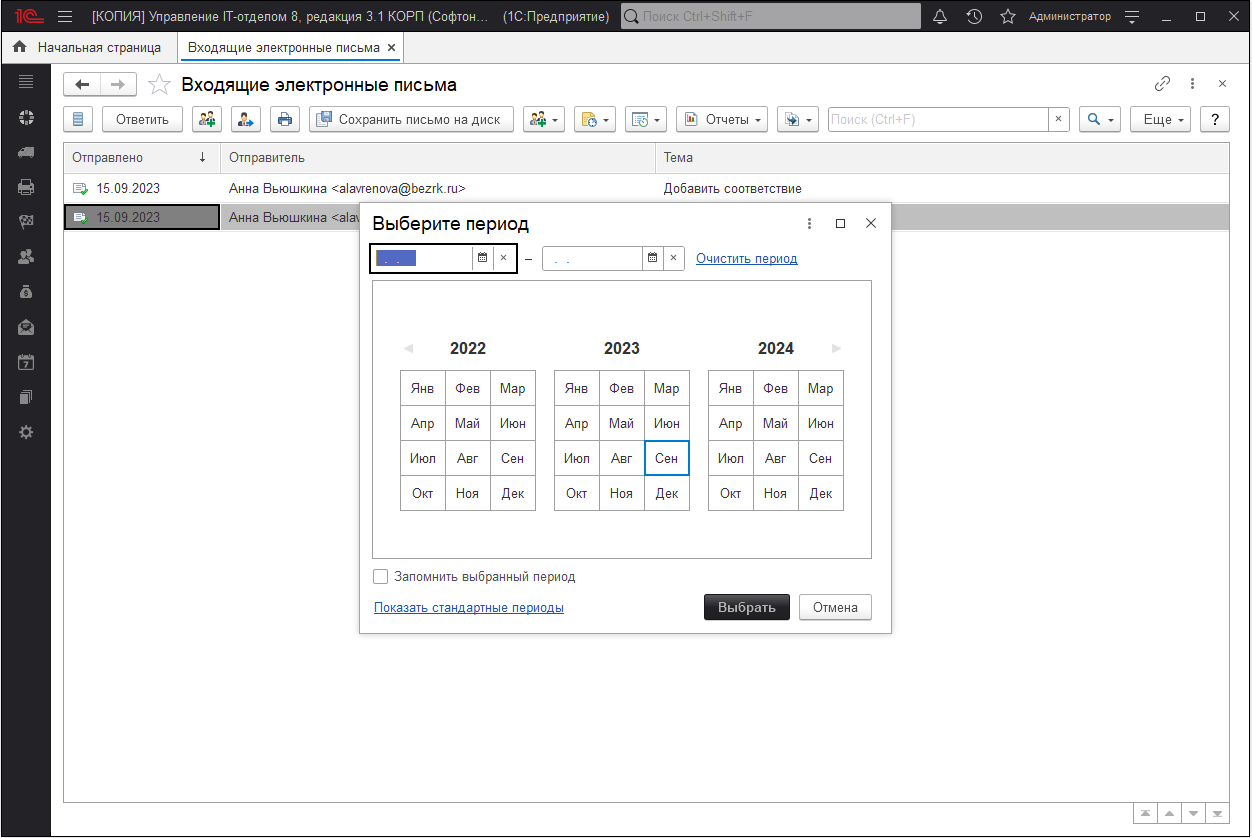The width and height of the screenshot is (1252, 838).
Task: Open calendar picker for end date
Action: (652, 258)
